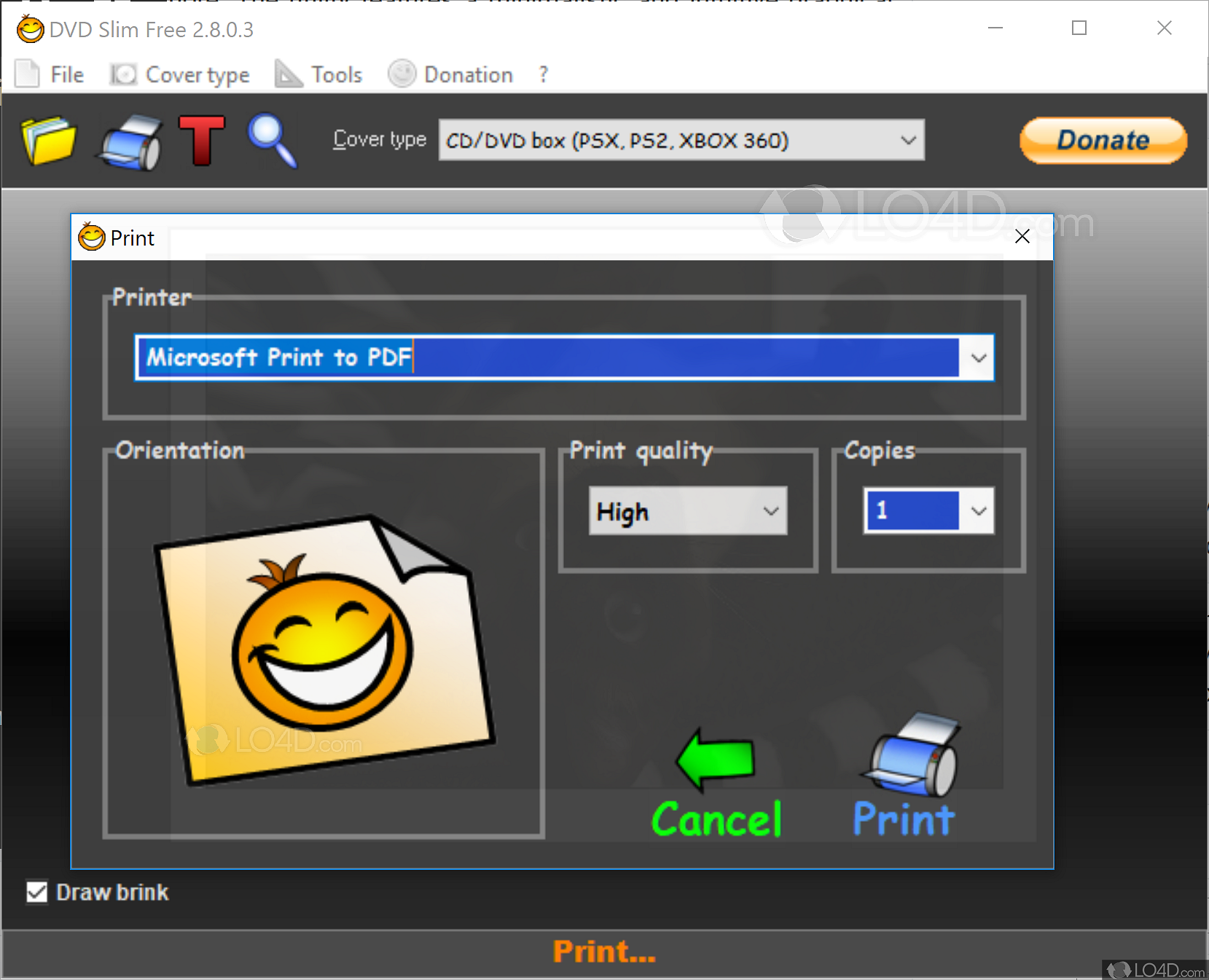This screenshot has width=1209, height=980.
Task: Click the printer icon in the toolbar
Action: [130, 141]
